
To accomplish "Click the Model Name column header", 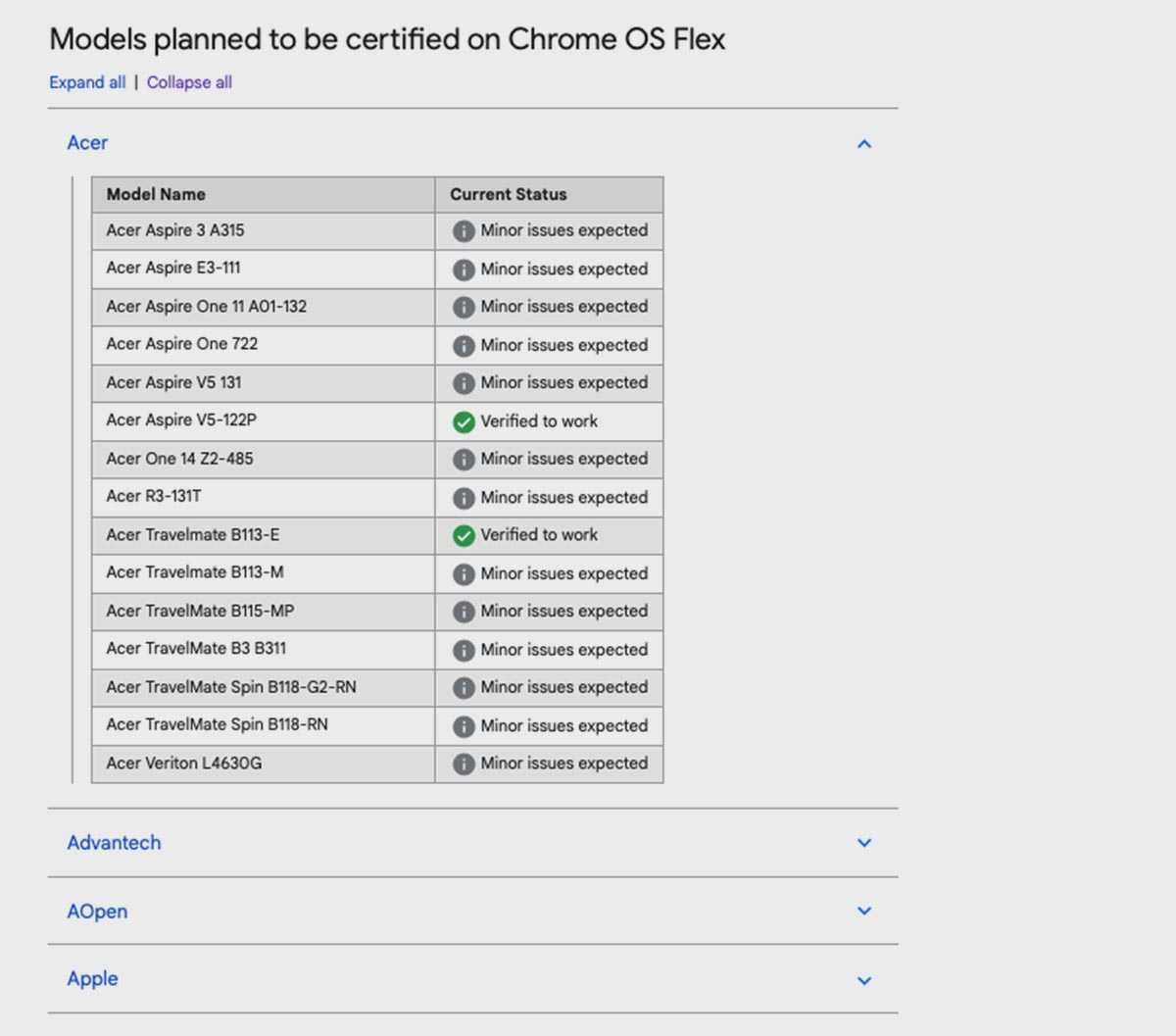I will click(156, 194).
